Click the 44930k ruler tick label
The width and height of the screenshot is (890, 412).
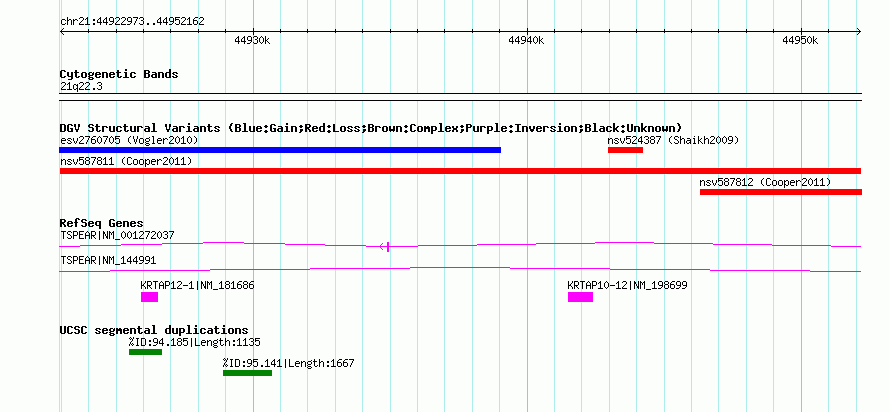pos(252,40)
